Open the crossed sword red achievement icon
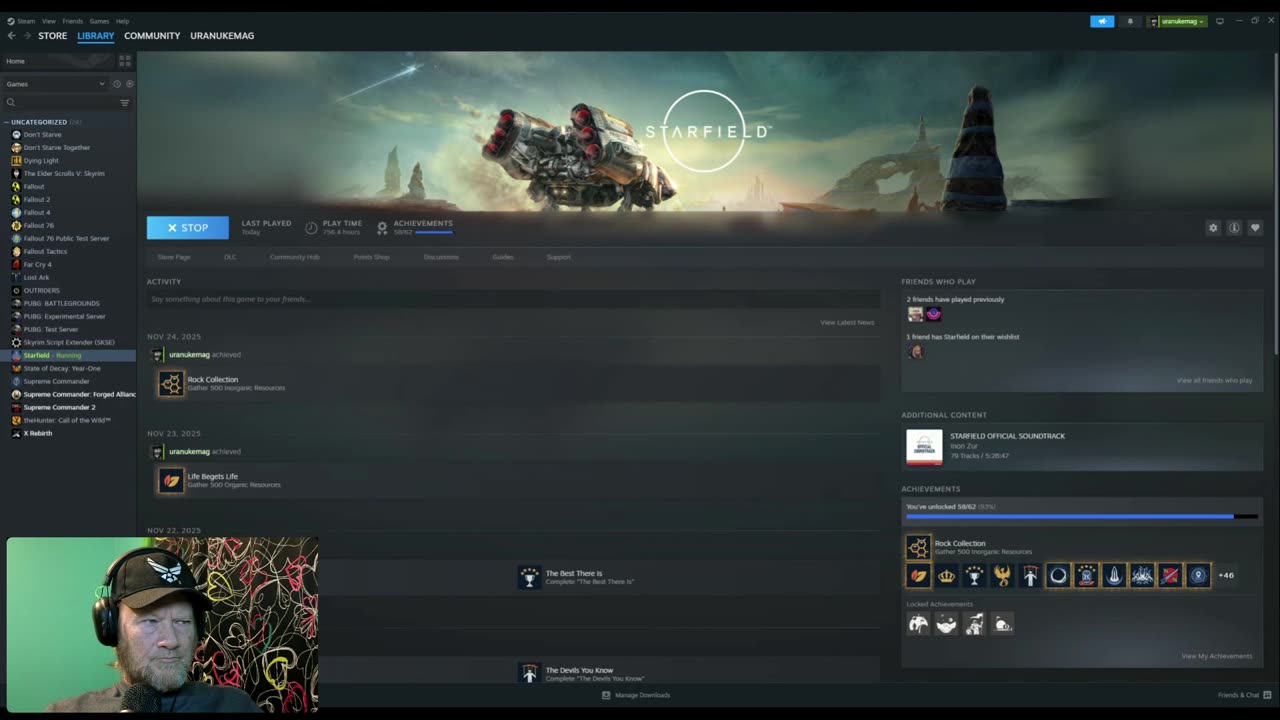1280x720 pixels. 1170,575
